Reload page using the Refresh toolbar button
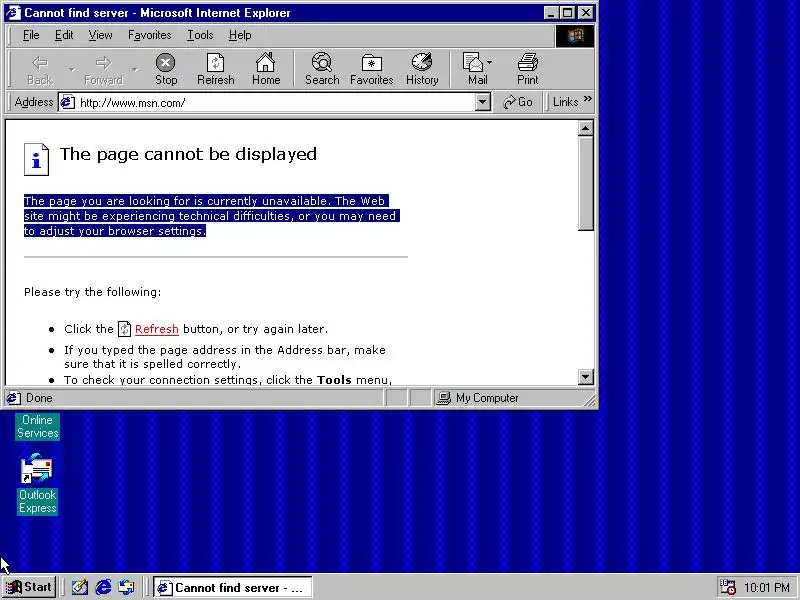Screen dimensions: 800x600 point(216,69)
